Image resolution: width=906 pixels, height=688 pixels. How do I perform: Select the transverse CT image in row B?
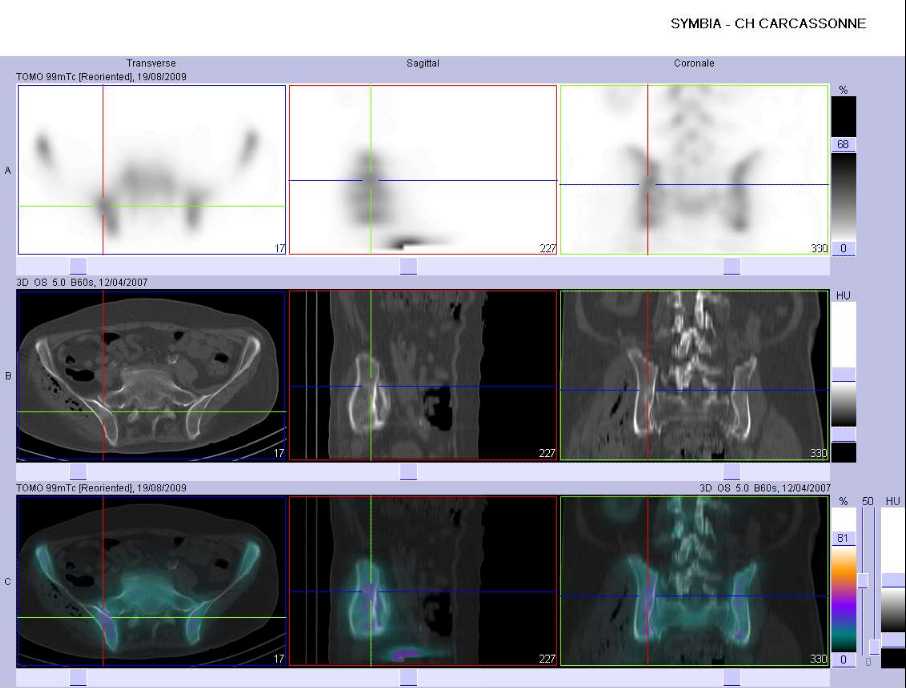coord(152,375)
